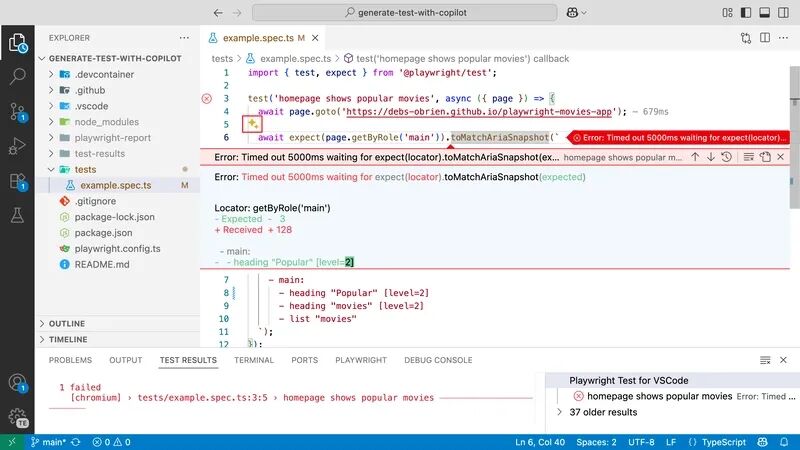The height and width of the screenshot is (450, 800).
Task: Toggle the secondary side bar
Action: tap(783, 13)
